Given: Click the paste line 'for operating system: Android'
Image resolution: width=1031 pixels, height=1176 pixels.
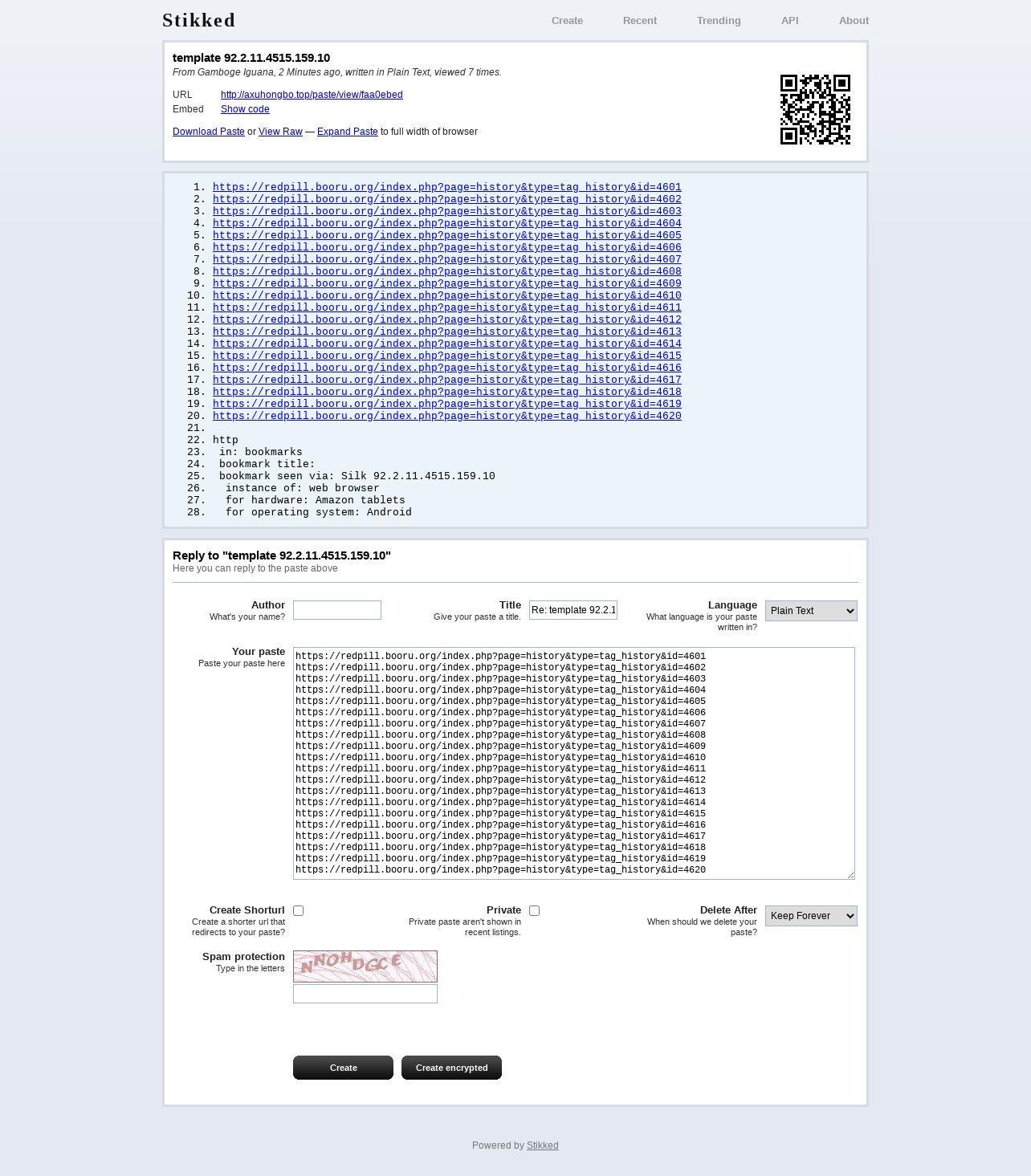Looking at the screenshot, I should [319, 512].
